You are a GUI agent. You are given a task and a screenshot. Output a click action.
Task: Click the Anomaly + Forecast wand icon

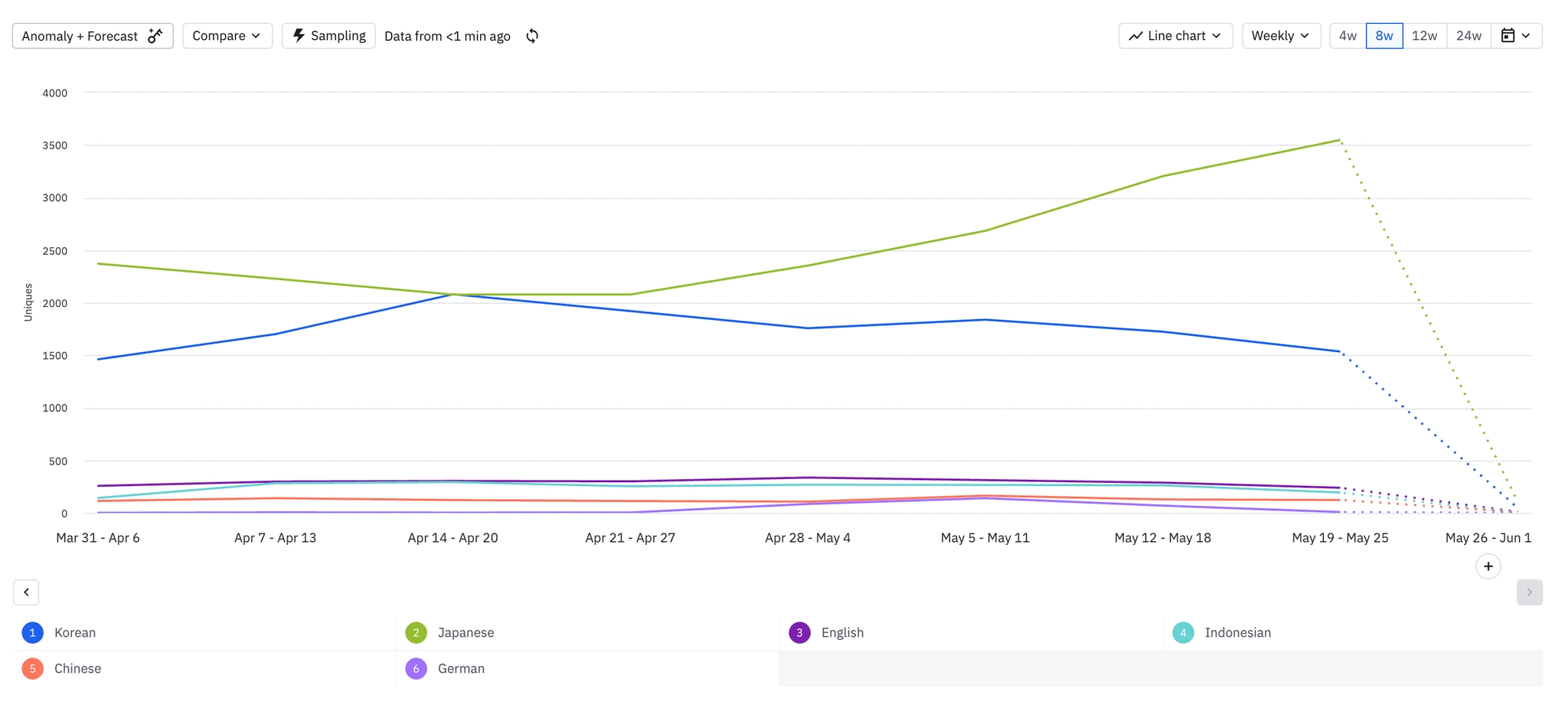[155, 36]
